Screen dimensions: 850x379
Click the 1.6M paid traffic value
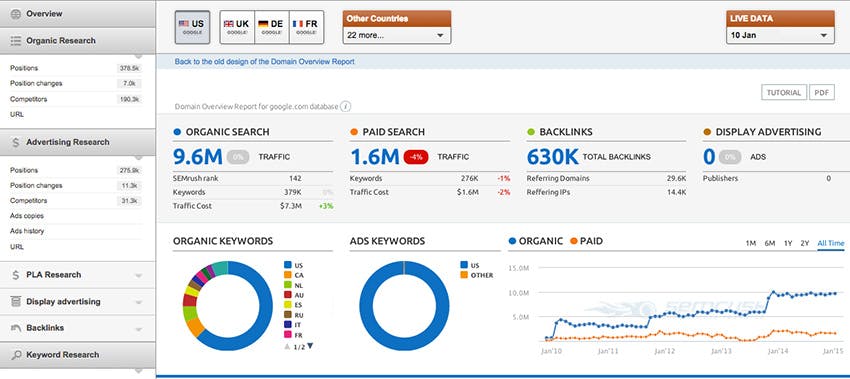point(375,157)
